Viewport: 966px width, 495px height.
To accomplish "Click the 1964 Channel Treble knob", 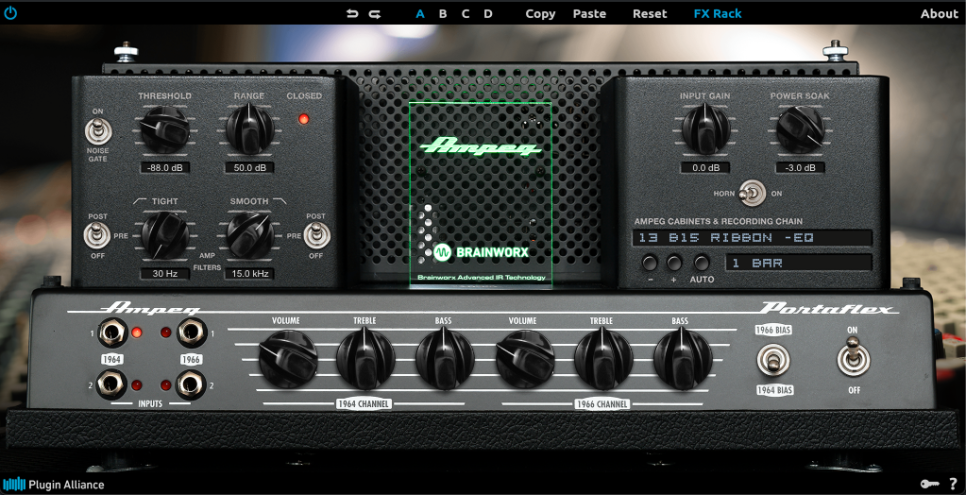I will [x=365, y=359].
